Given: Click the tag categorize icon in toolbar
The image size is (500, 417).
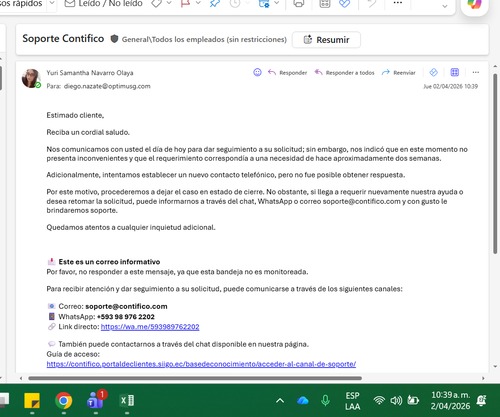Looking at the screenshot, I should click(x=156, y=3).
